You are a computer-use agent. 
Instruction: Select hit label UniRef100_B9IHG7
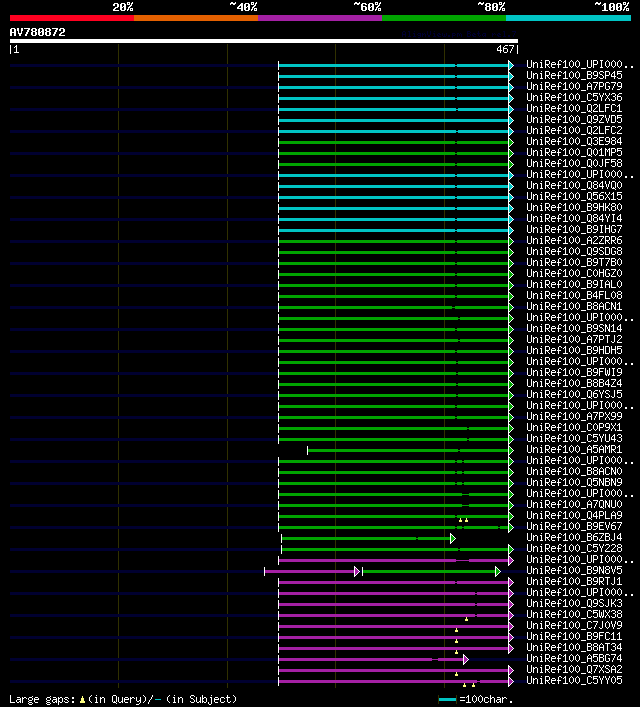574,229
